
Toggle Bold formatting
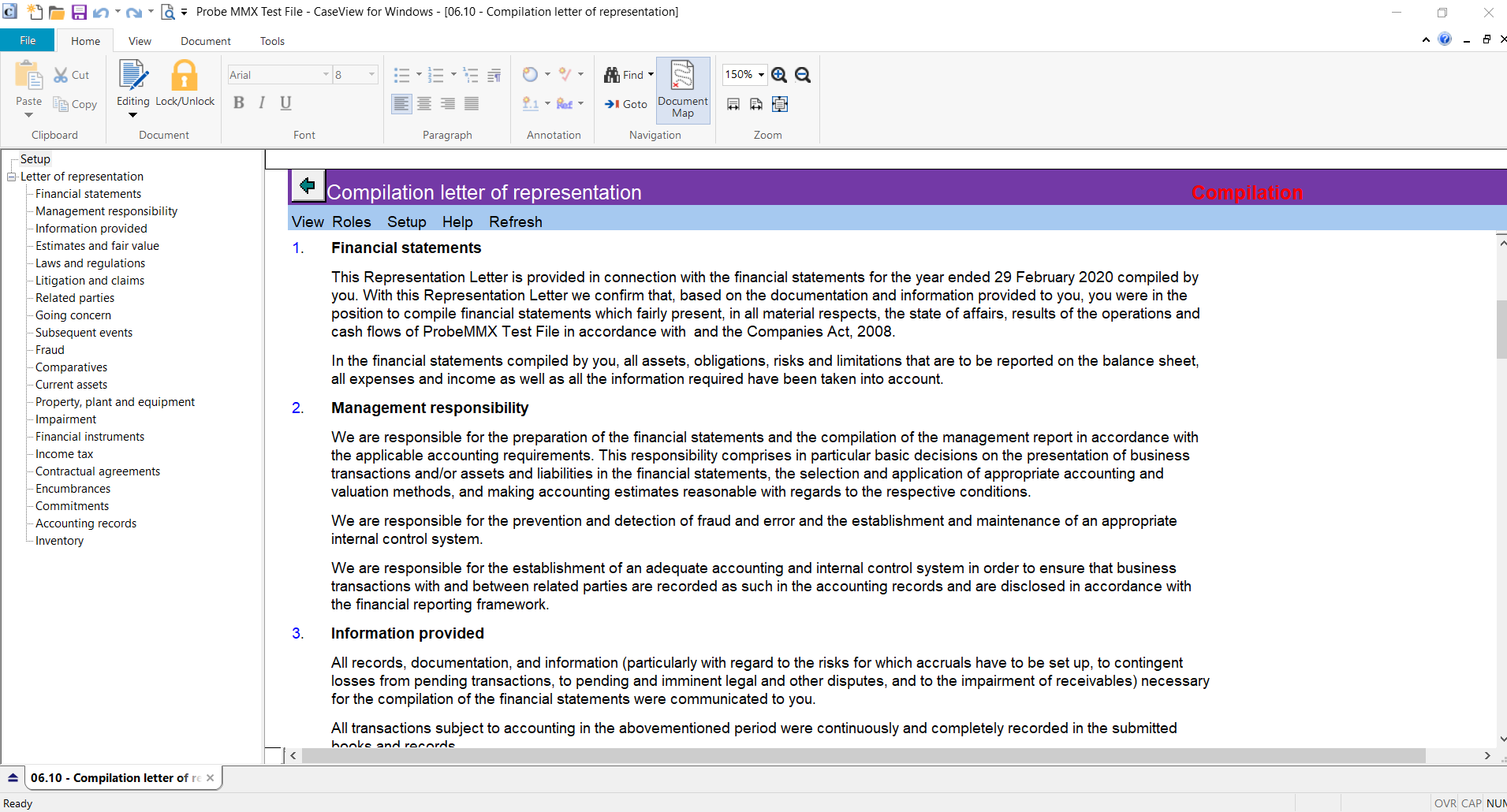[x=239, y=102]
